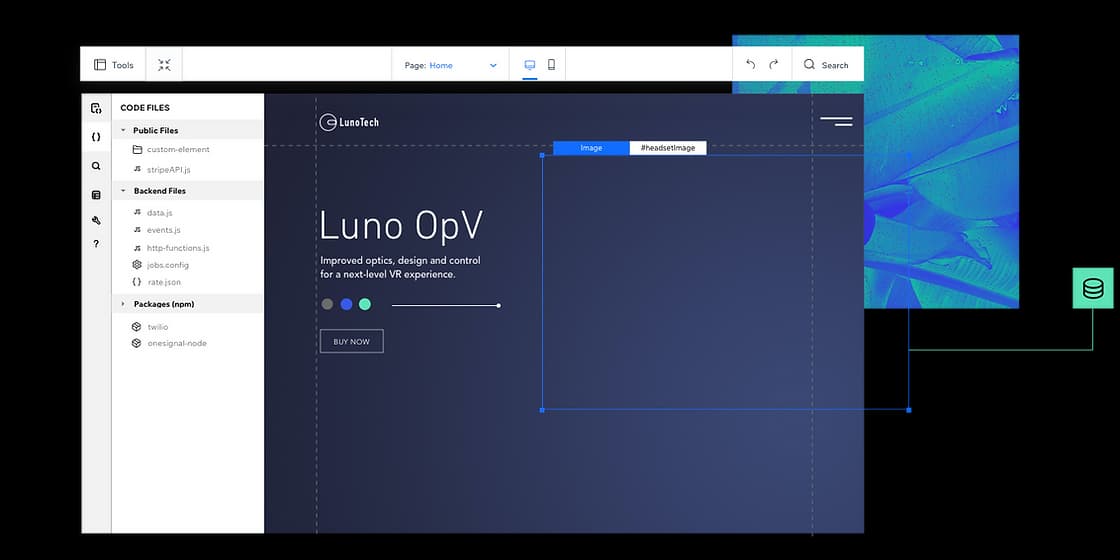Screen dimensions: 1120x560
Task: Click the #headsetImage ID label
Action: pyautogui.click(x=667, y=148)
